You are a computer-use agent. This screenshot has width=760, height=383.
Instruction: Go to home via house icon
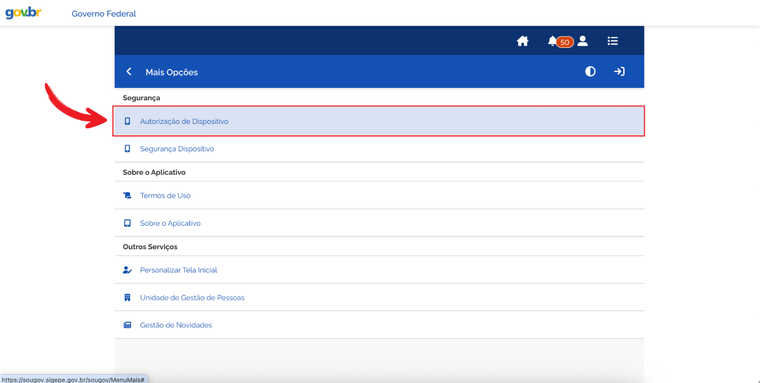[x=522, y=41]
